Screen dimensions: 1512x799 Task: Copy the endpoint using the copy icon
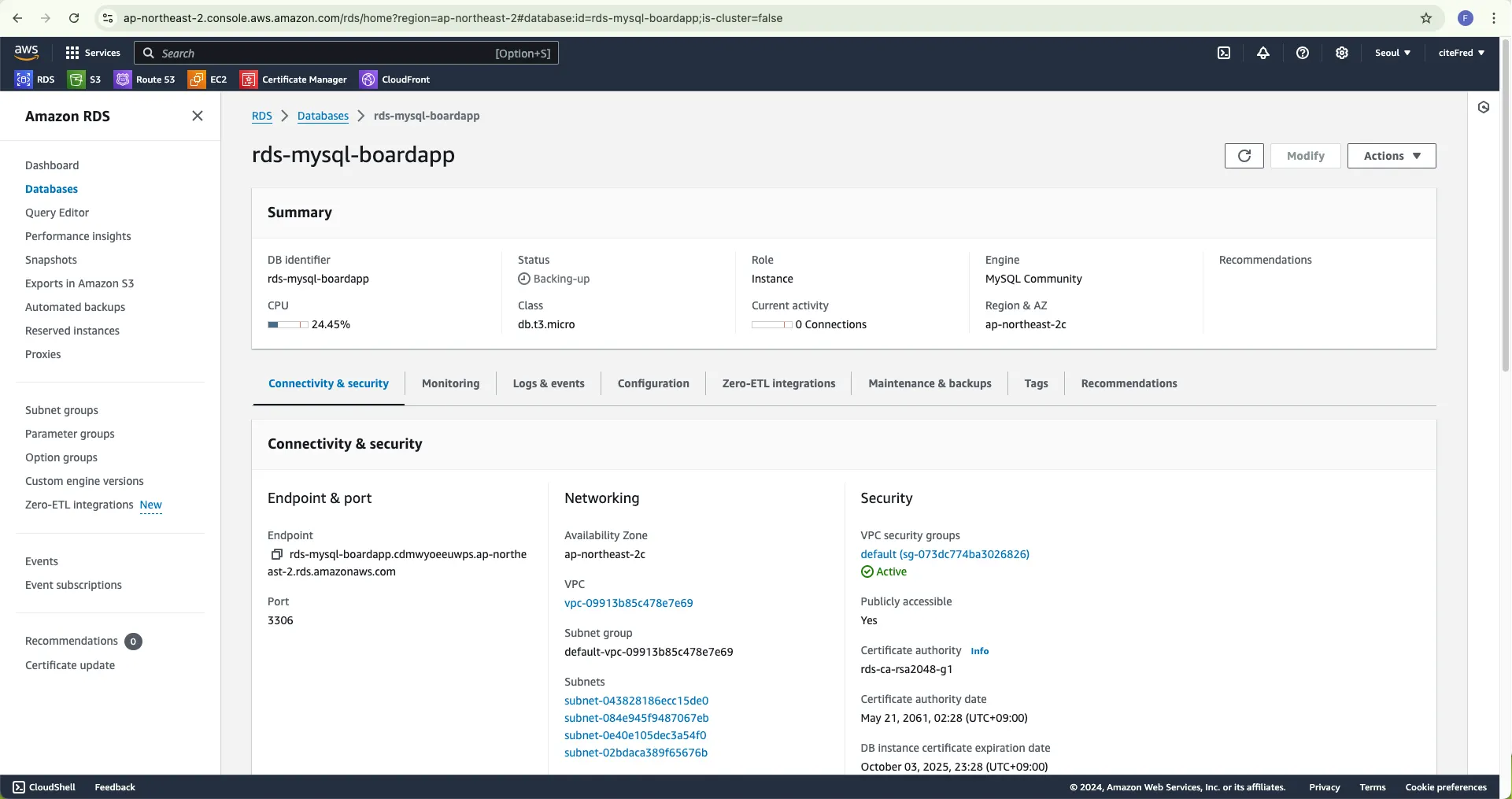(277, 554)
